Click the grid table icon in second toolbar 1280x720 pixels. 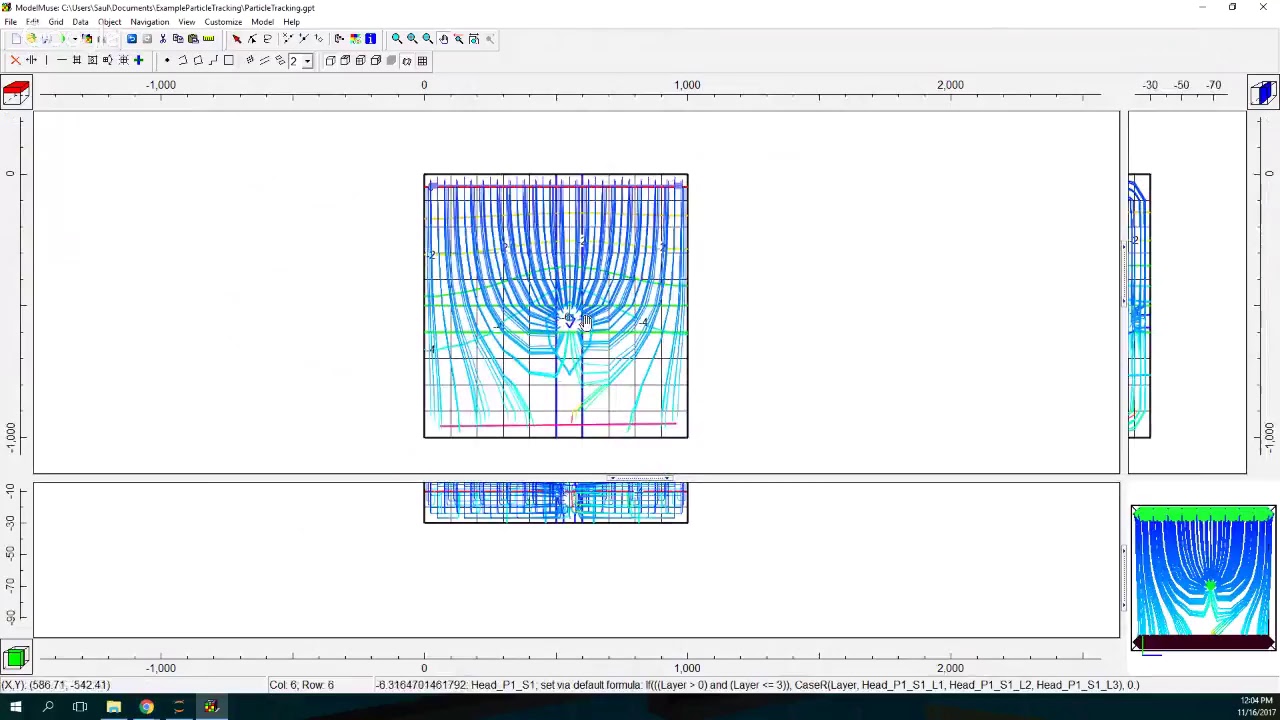pos(422,61)
